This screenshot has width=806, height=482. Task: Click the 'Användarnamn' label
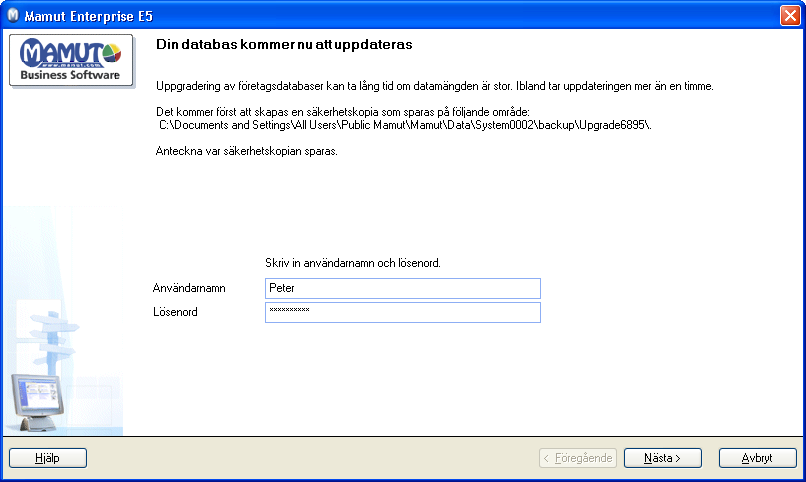pyautogui.click(x=189, y=288)
